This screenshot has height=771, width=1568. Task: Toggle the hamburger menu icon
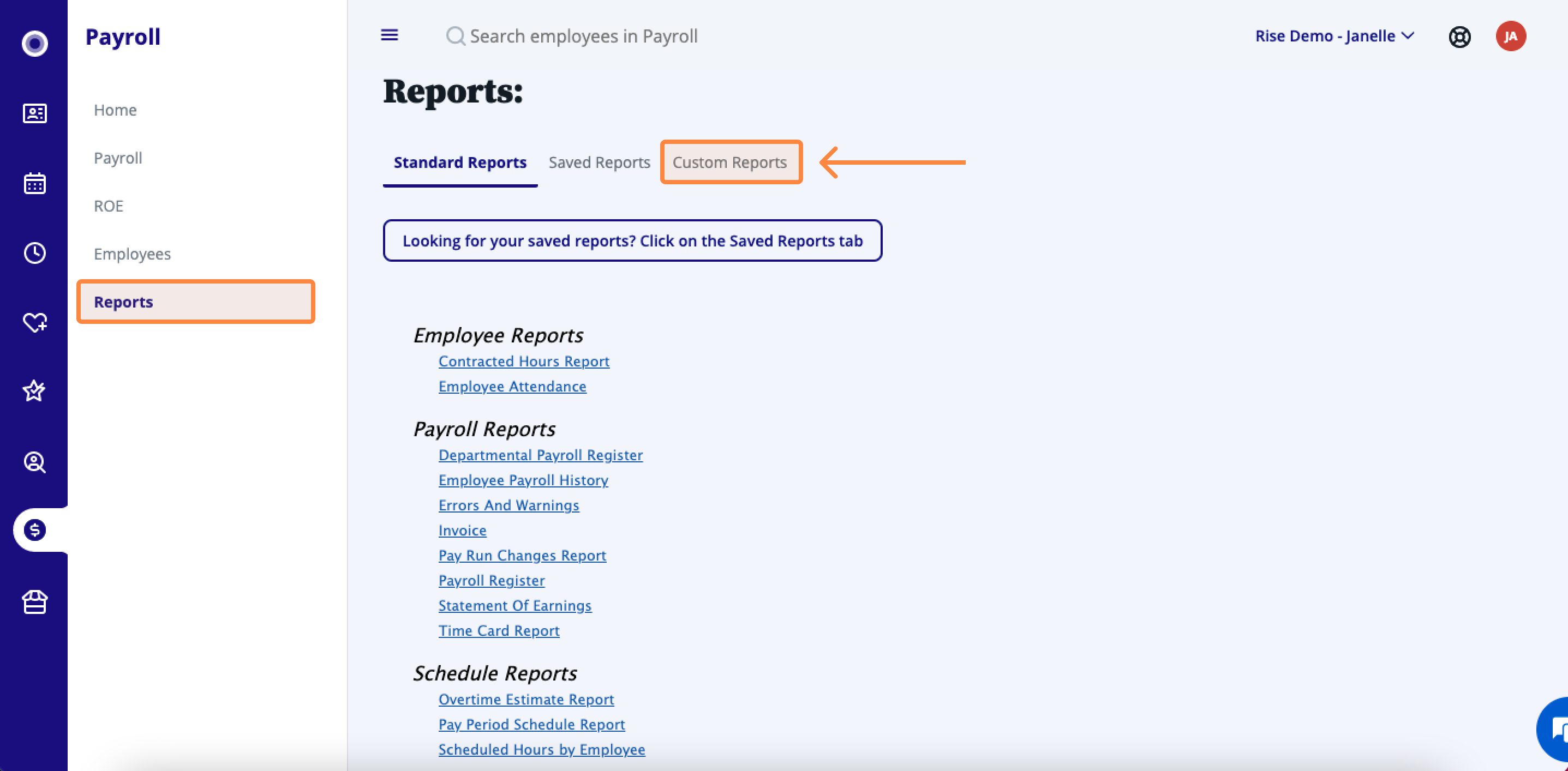390,35
